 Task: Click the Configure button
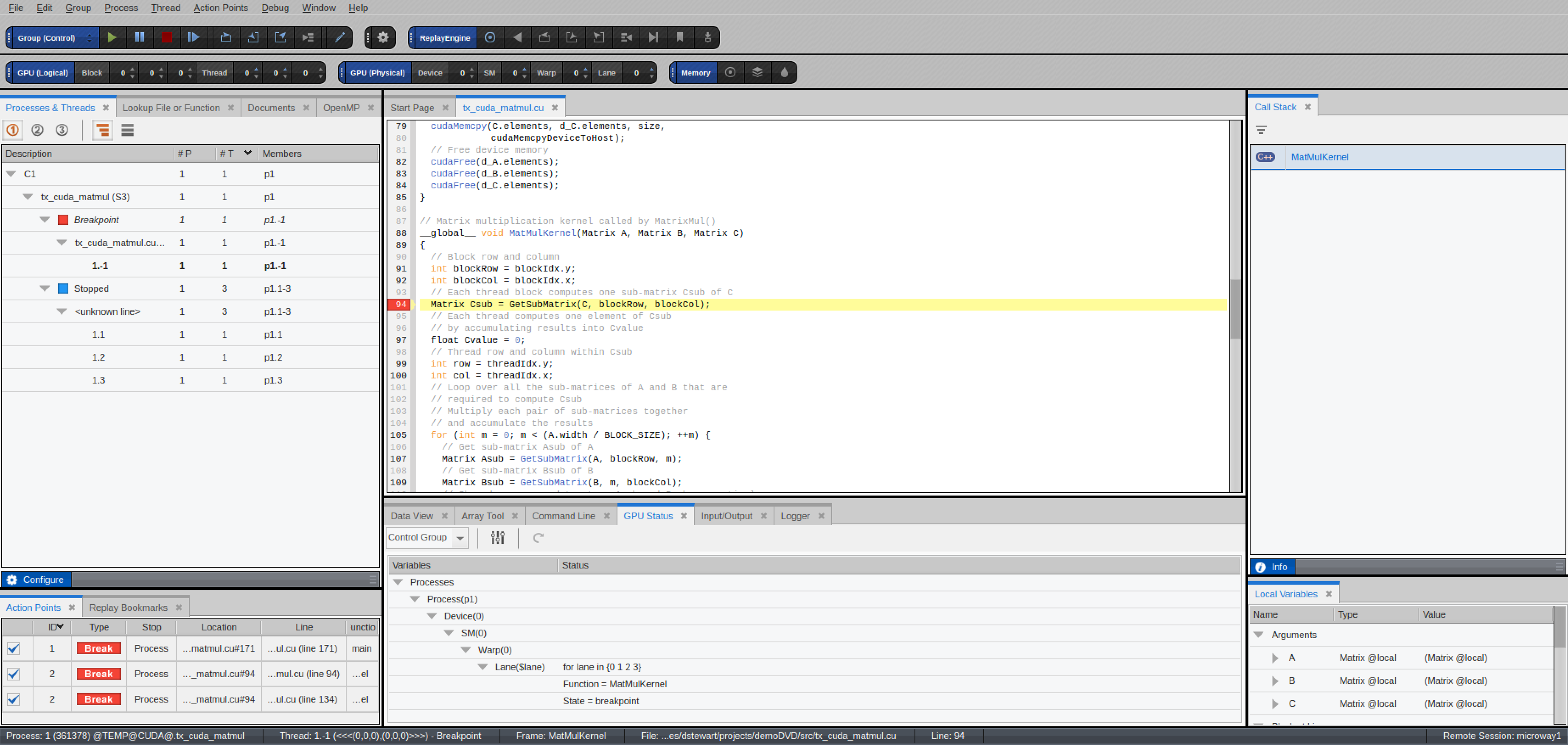point(36,580)
